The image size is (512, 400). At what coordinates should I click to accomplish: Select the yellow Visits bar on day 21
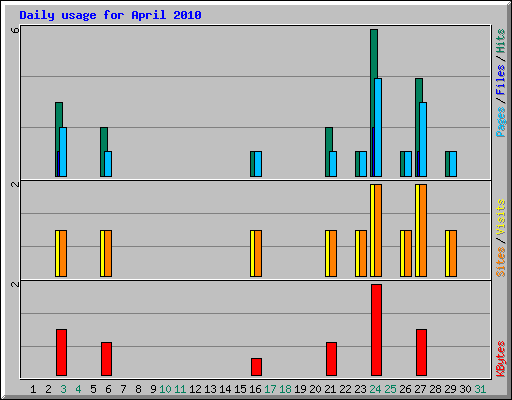click(327, 253)
